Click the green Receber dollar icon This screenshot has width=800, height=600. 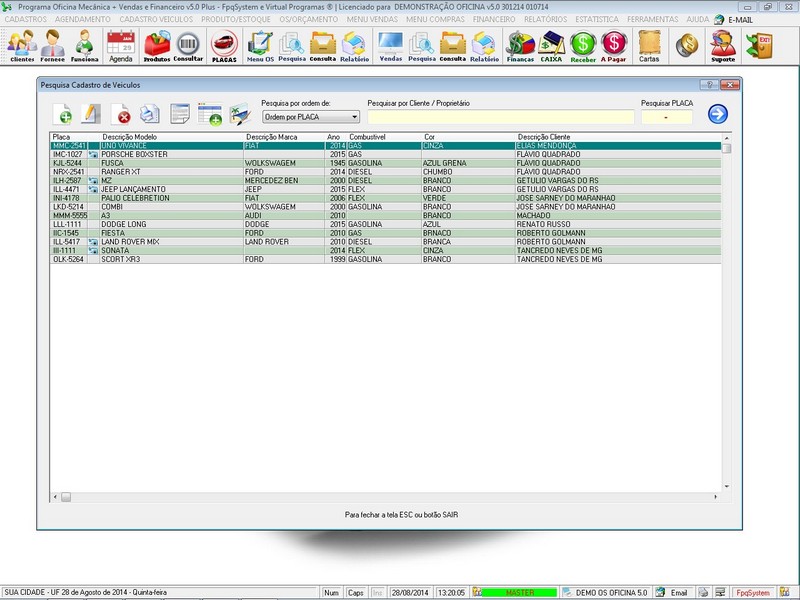tap(583, 46)
